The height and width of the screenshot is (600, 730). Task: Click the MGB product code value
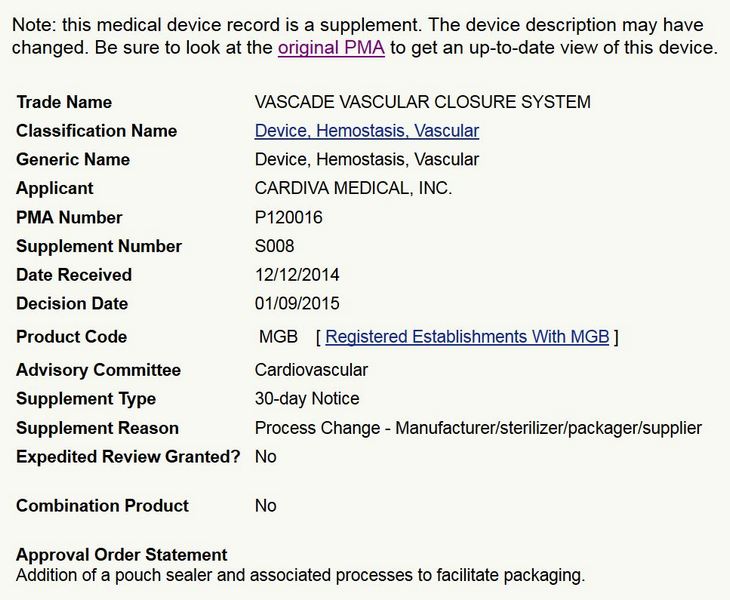(278, 337)
